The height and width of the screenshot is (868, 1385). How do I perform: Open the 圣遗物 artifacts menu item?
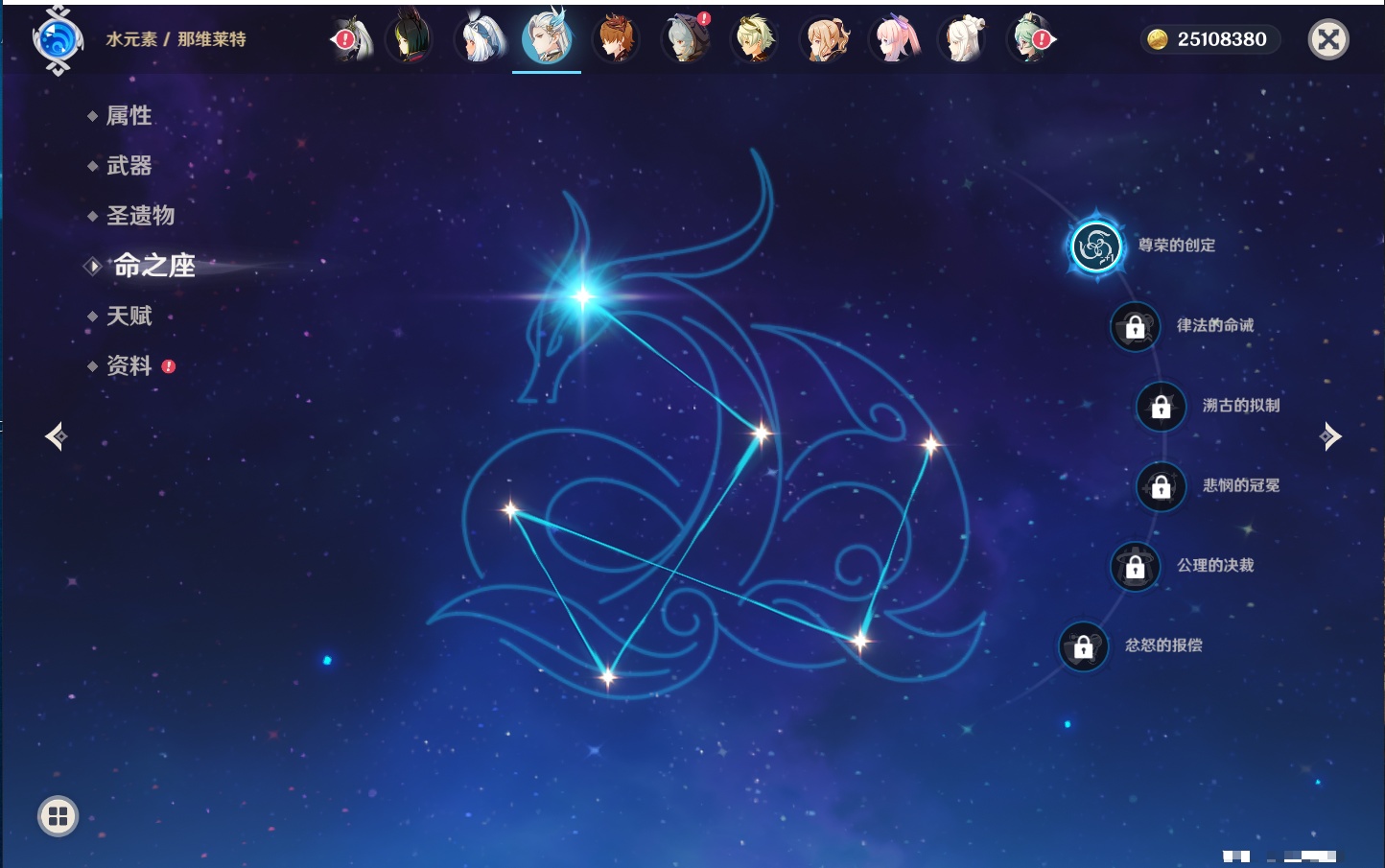click(x=140, y=216)
